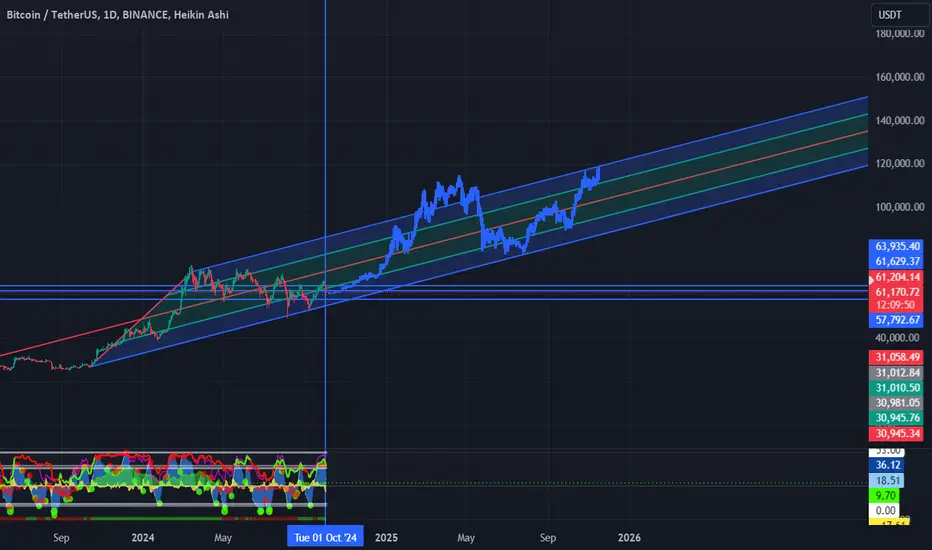Click the 2025 label on time axis
Viewport: 932px width, 550px height.
[386, 538]
